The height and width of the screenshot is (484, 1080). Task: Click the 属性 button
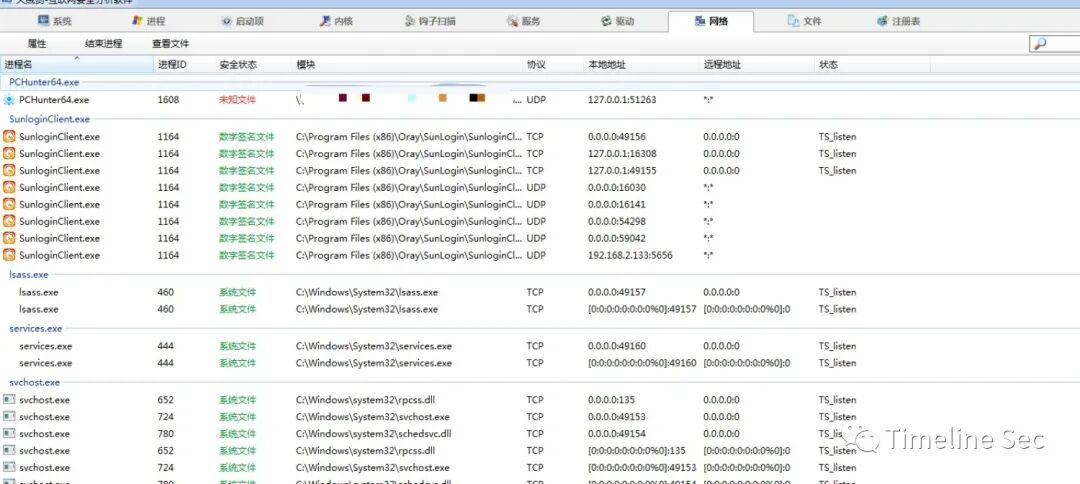[x=37, y=43]
